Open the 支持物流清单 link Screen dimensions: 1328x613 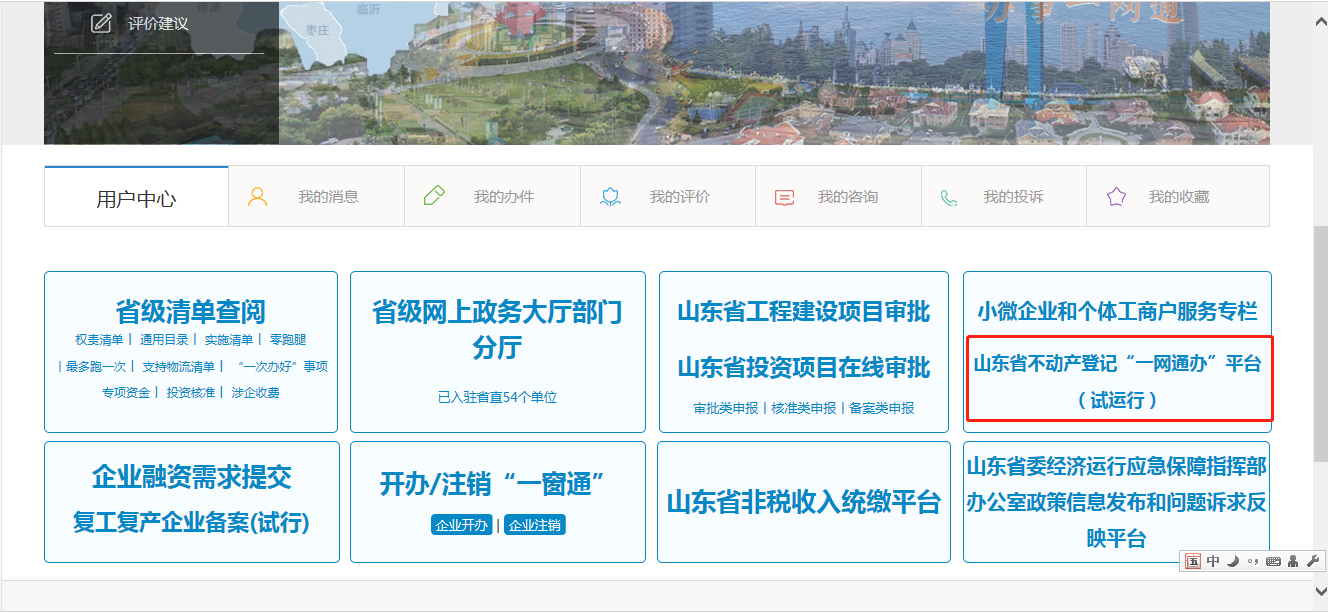179,367
